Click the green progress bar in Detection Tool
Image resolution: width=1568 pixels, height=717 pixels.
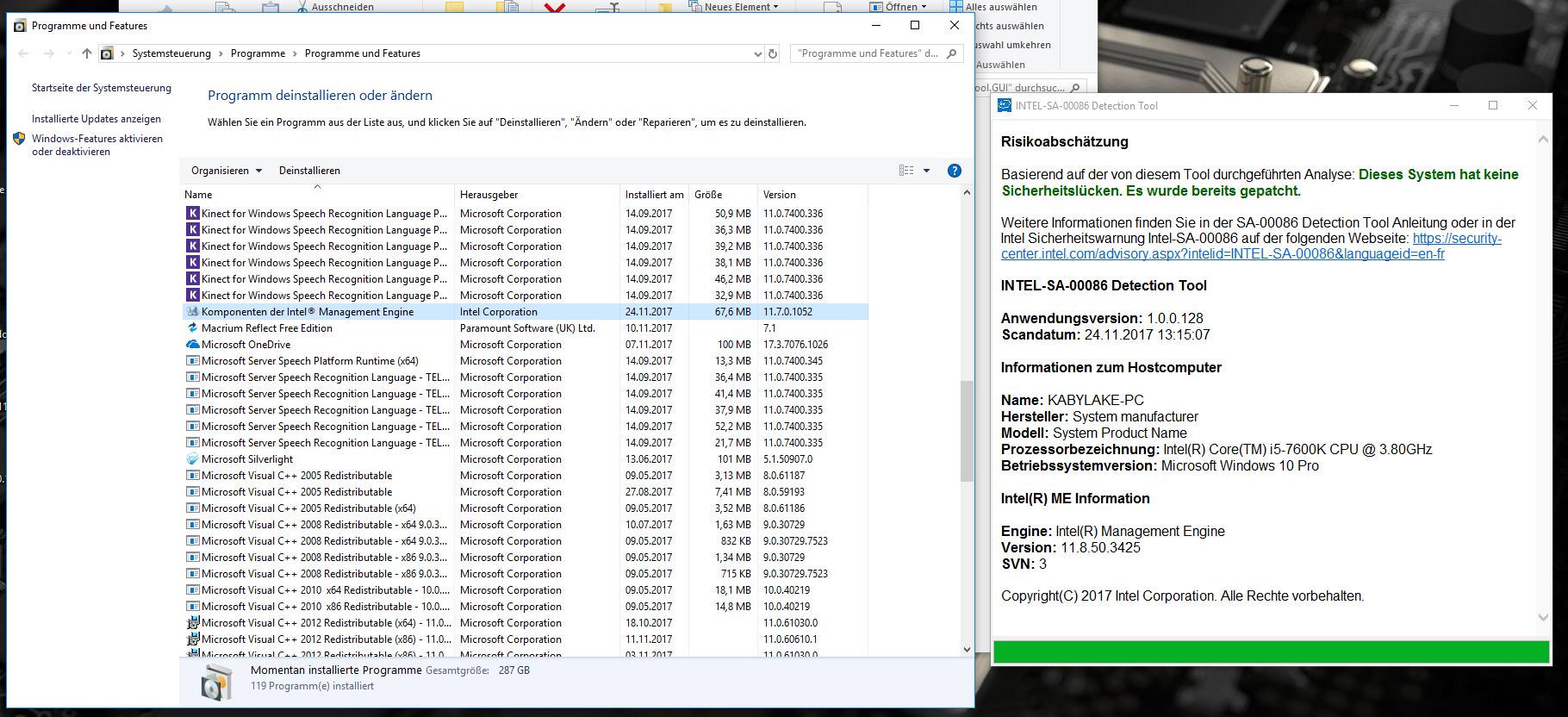pyautogui.click(x=1271, y=652)
